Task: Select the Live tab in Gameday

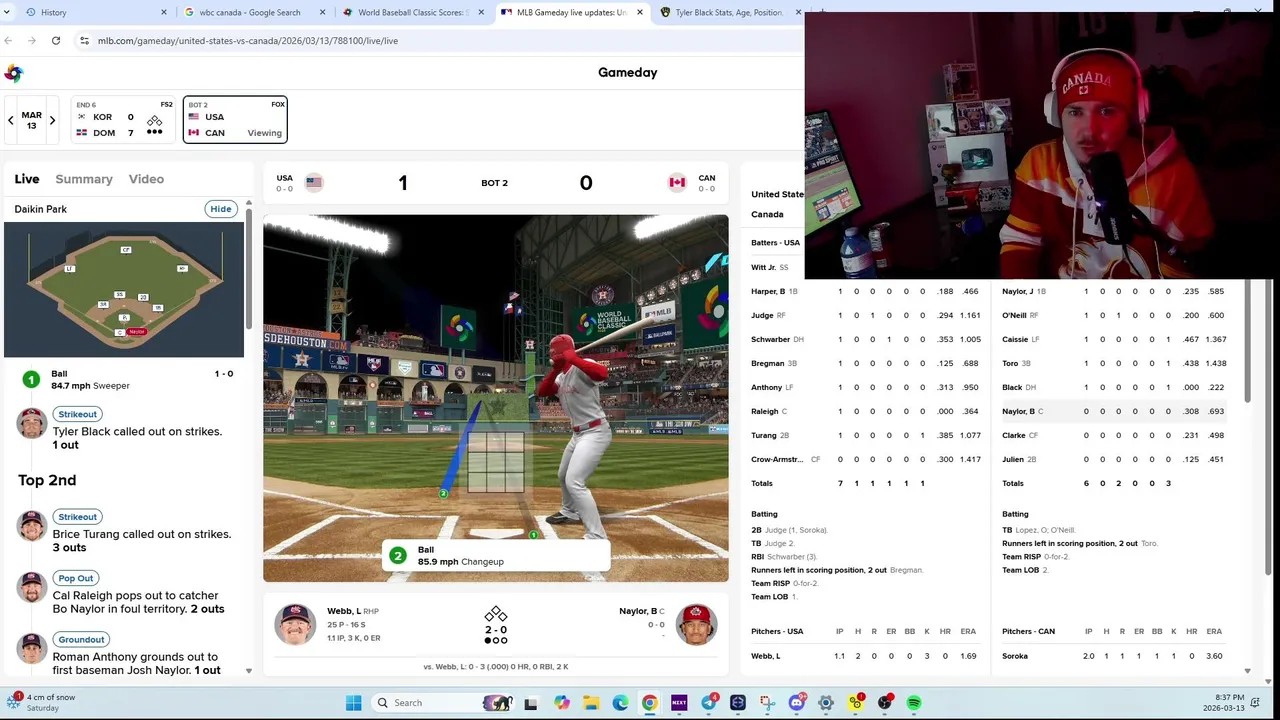Action: click(27, 179)
